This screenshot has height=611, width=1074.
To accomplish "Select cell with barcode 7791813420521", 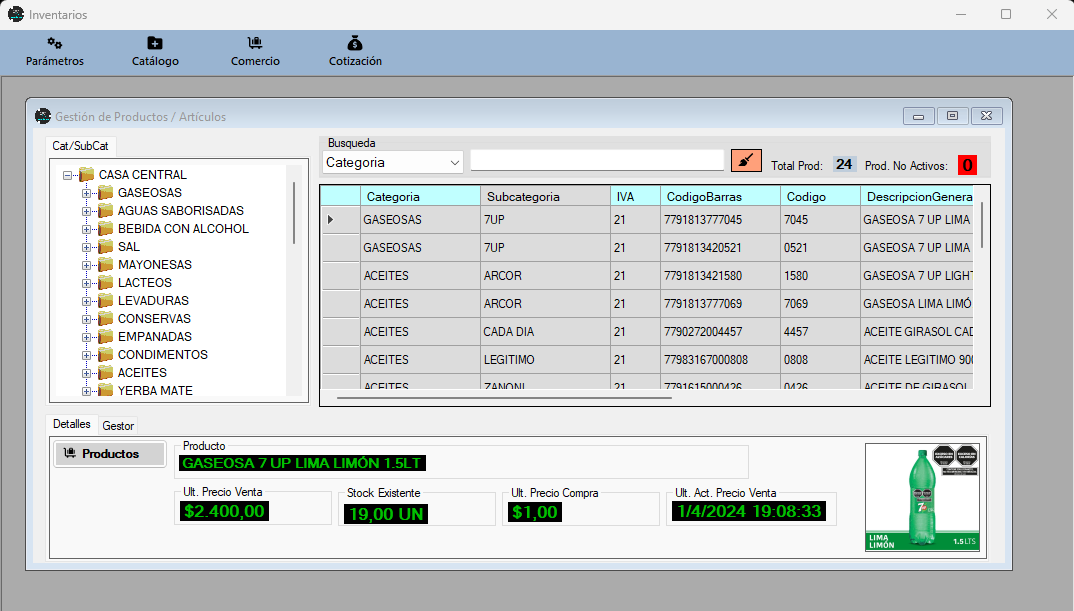I will pos(720,248).
